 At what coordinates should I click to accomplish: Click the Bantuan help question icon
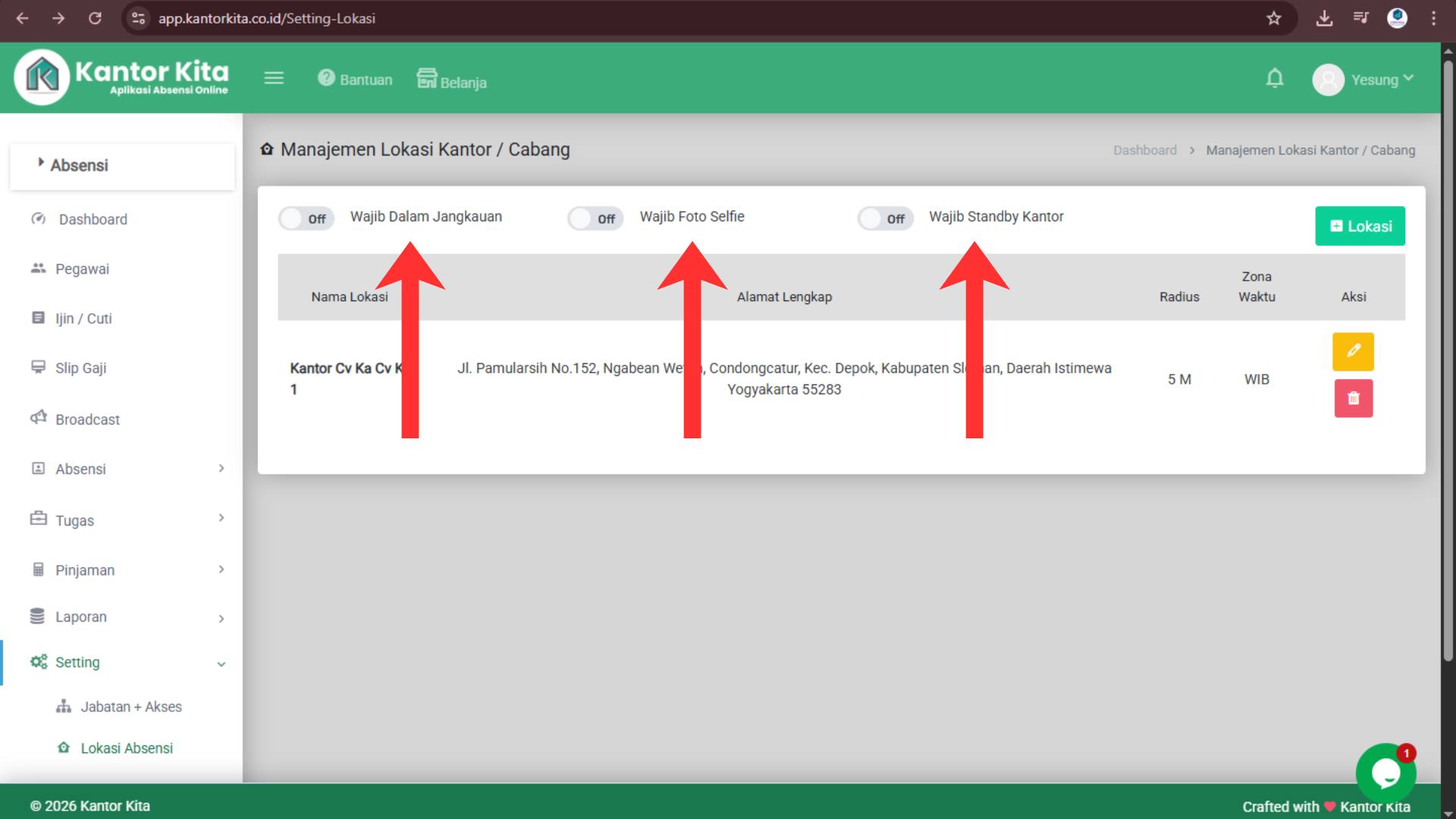coord(326,78)
